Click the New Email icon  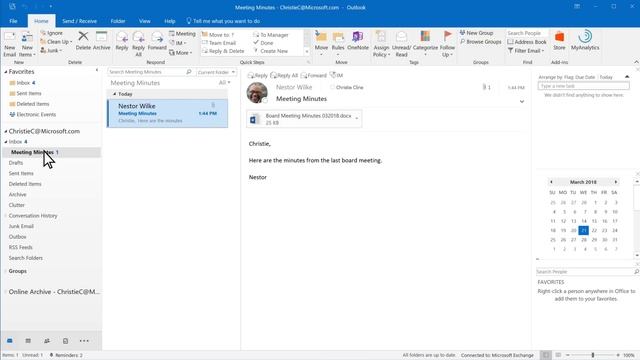click(x=9, y=38)
